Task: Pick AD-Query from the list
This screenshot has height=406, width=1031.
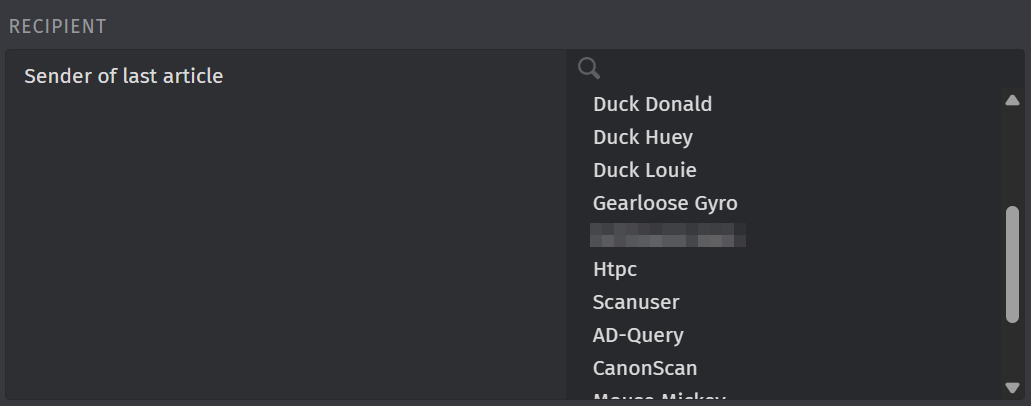Action: point(638,335)
